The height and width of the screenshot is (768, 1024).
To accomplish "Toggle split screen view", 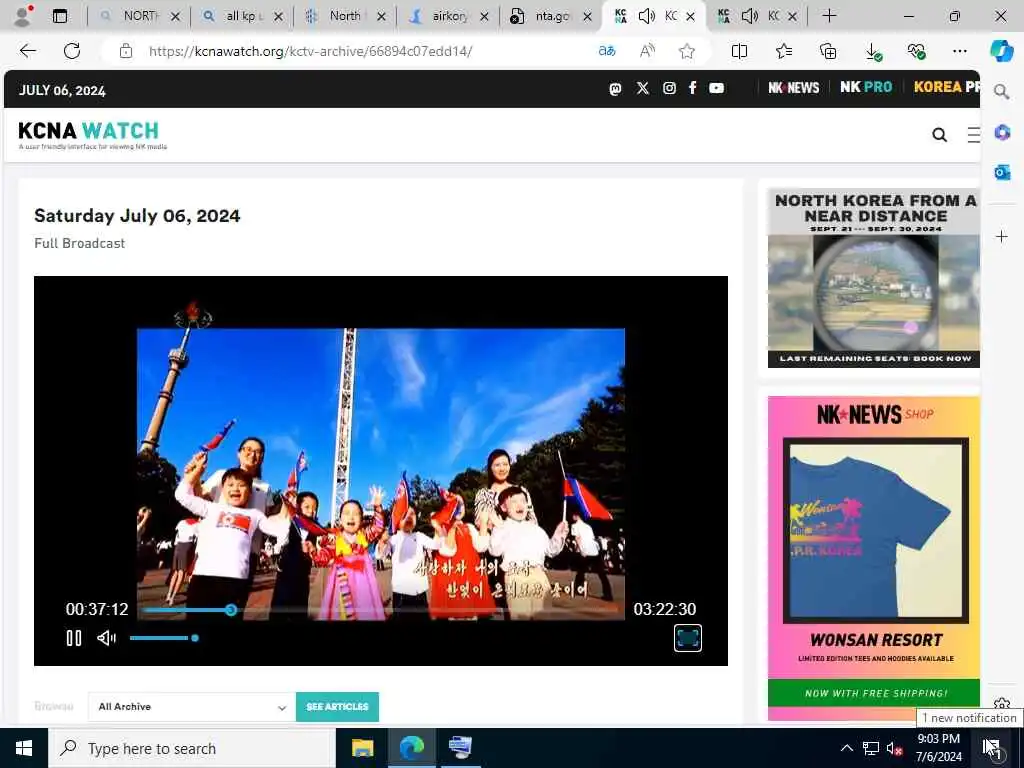I will pos(739,51).
